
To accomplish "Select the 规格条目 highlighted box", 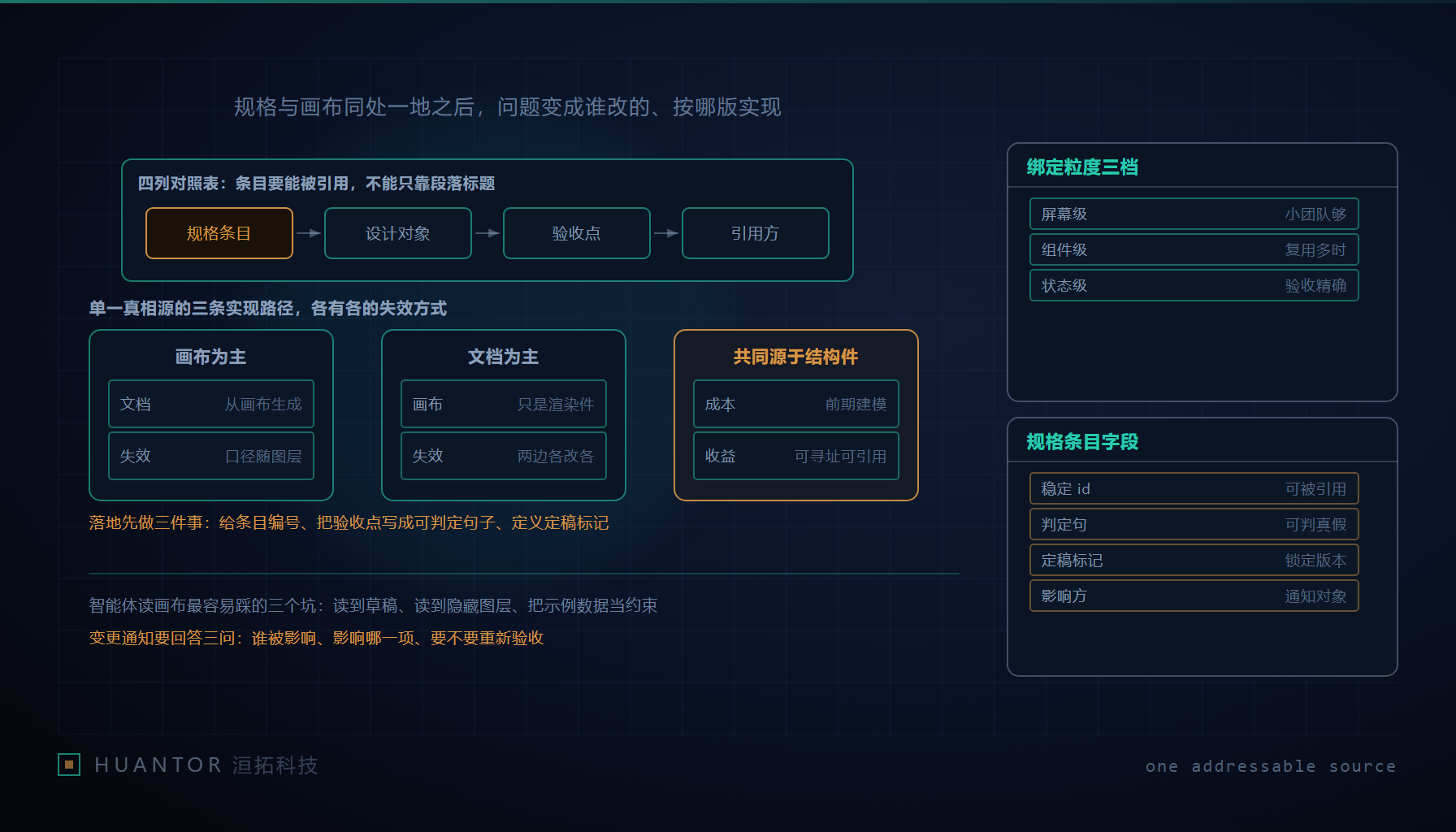I will tap(219, 233).
